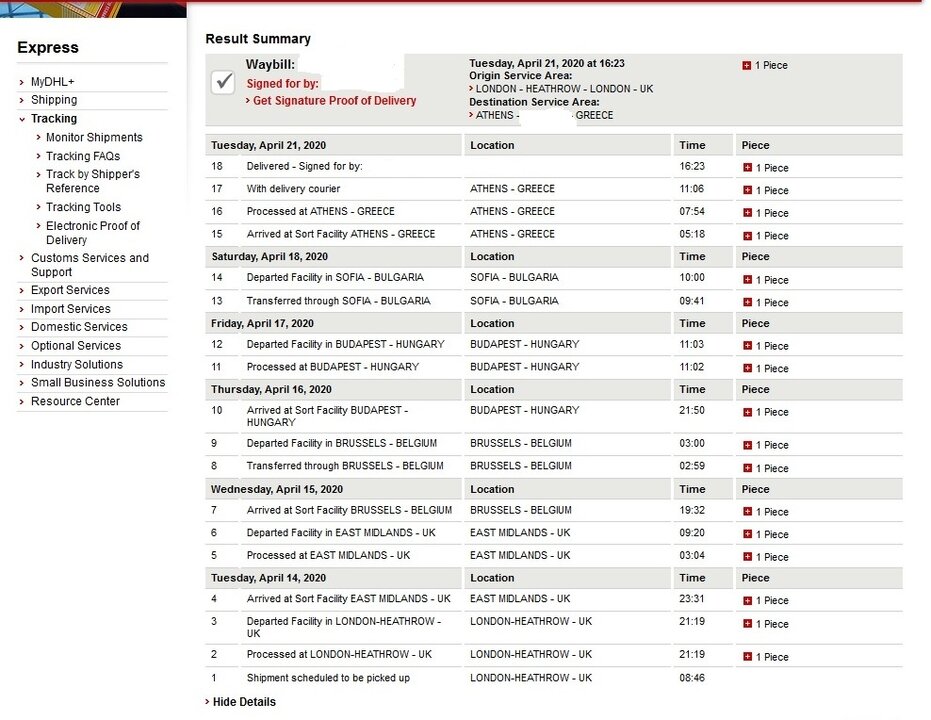This screenshot has width=931, height=720.
Task: Expand piece icon for Transferred through SOFIA row
Action: click(x=748, y=302)
